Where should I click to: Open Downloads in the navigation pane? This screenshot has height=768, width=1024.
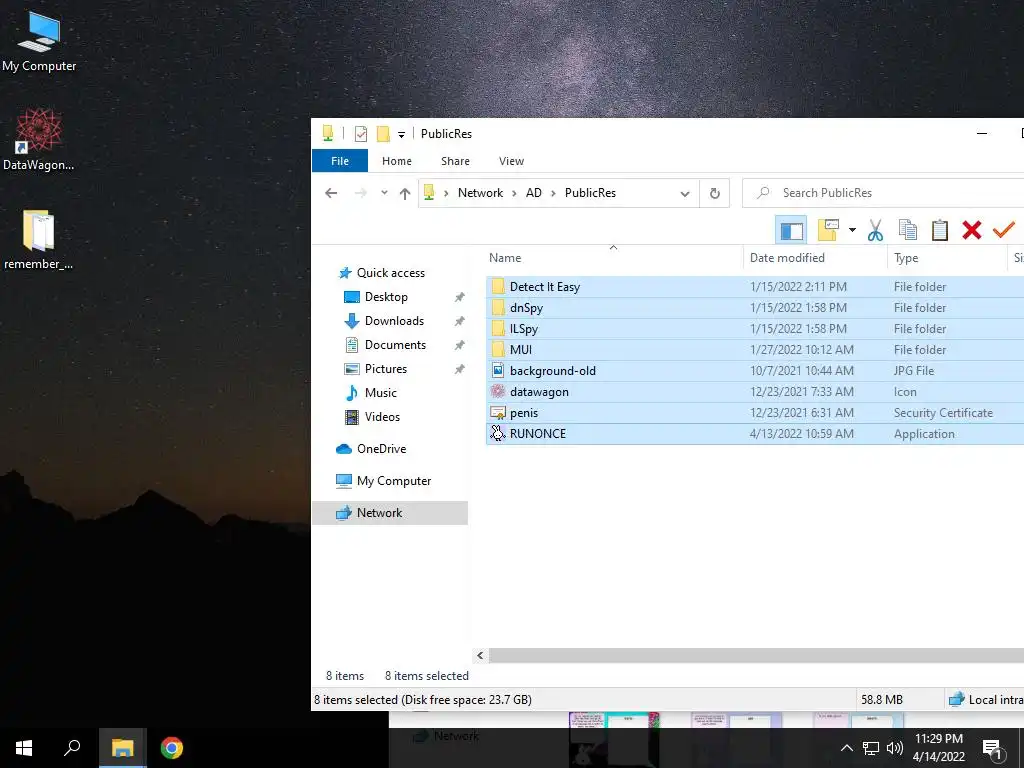click(394, 321)
